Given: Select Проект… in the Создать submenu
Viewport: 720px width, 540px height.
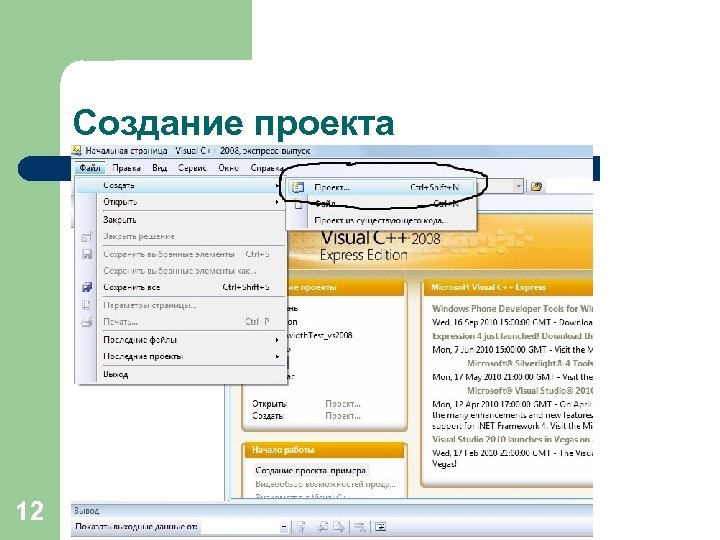Looking at the screenshot, I should pos(381,187).
